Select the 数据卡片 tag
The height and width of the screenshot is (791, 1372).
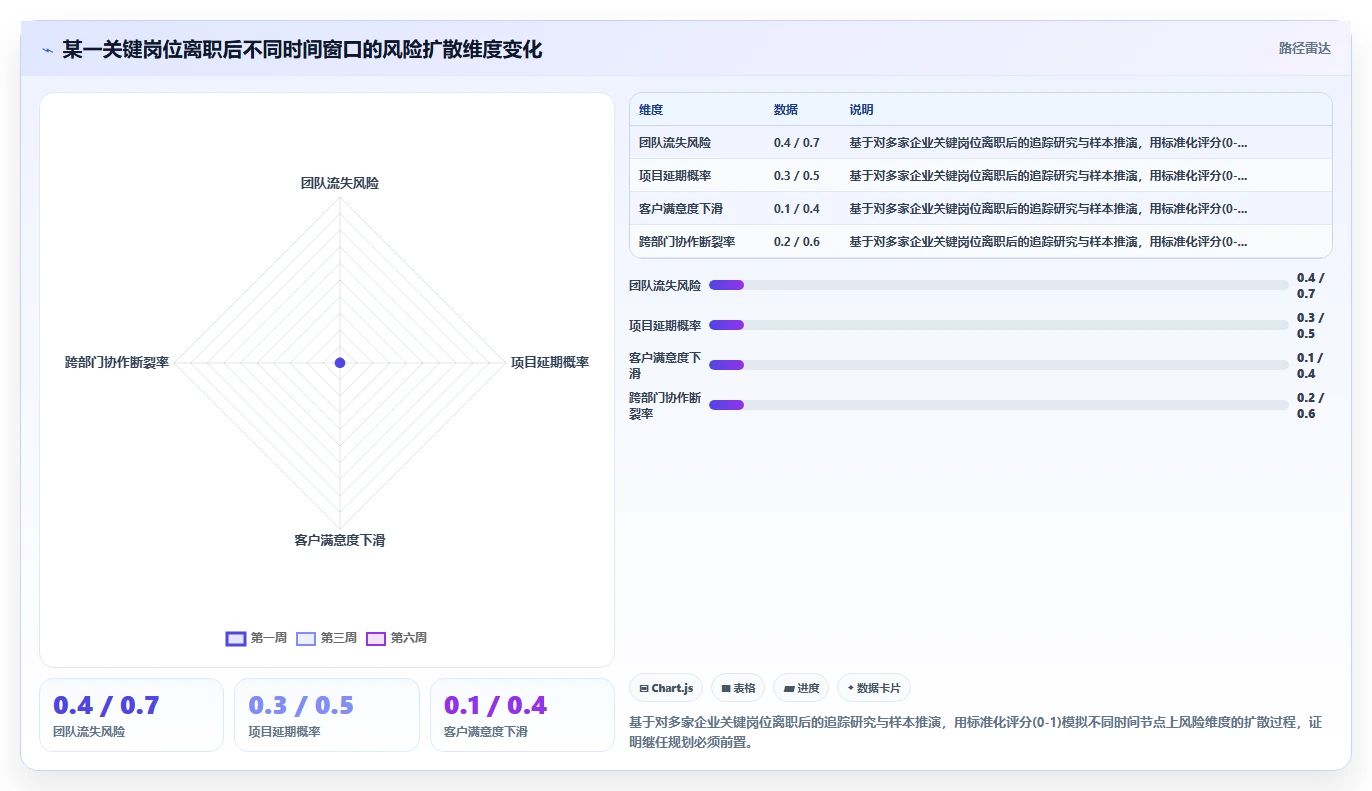874,688
